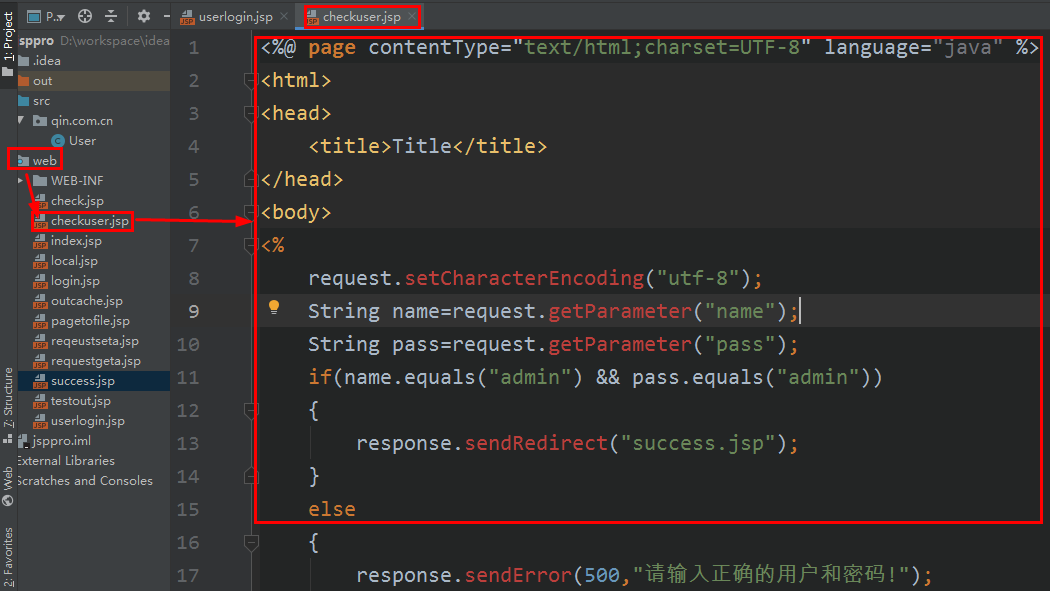Open reqeustseta.jsp file
1050x591 pixels.
[x=94, y=341]
